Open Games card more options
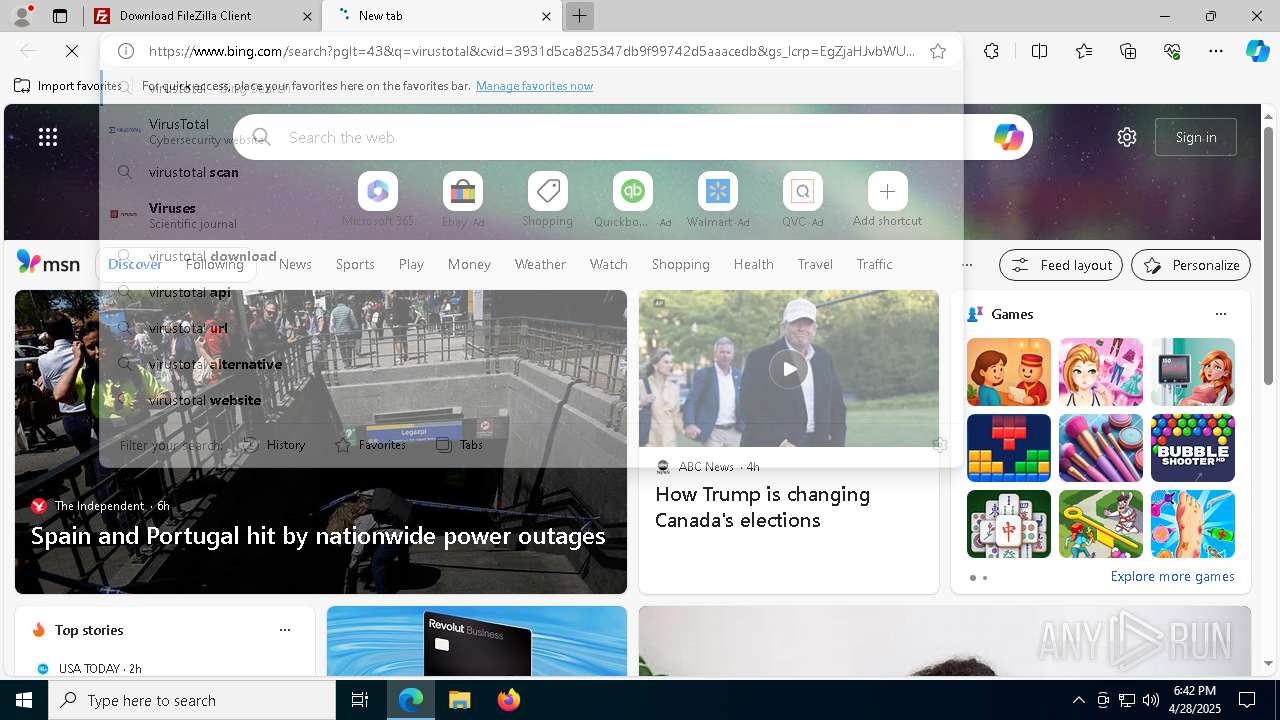This screenshot has width=1280, height=720. point(1220,314)
